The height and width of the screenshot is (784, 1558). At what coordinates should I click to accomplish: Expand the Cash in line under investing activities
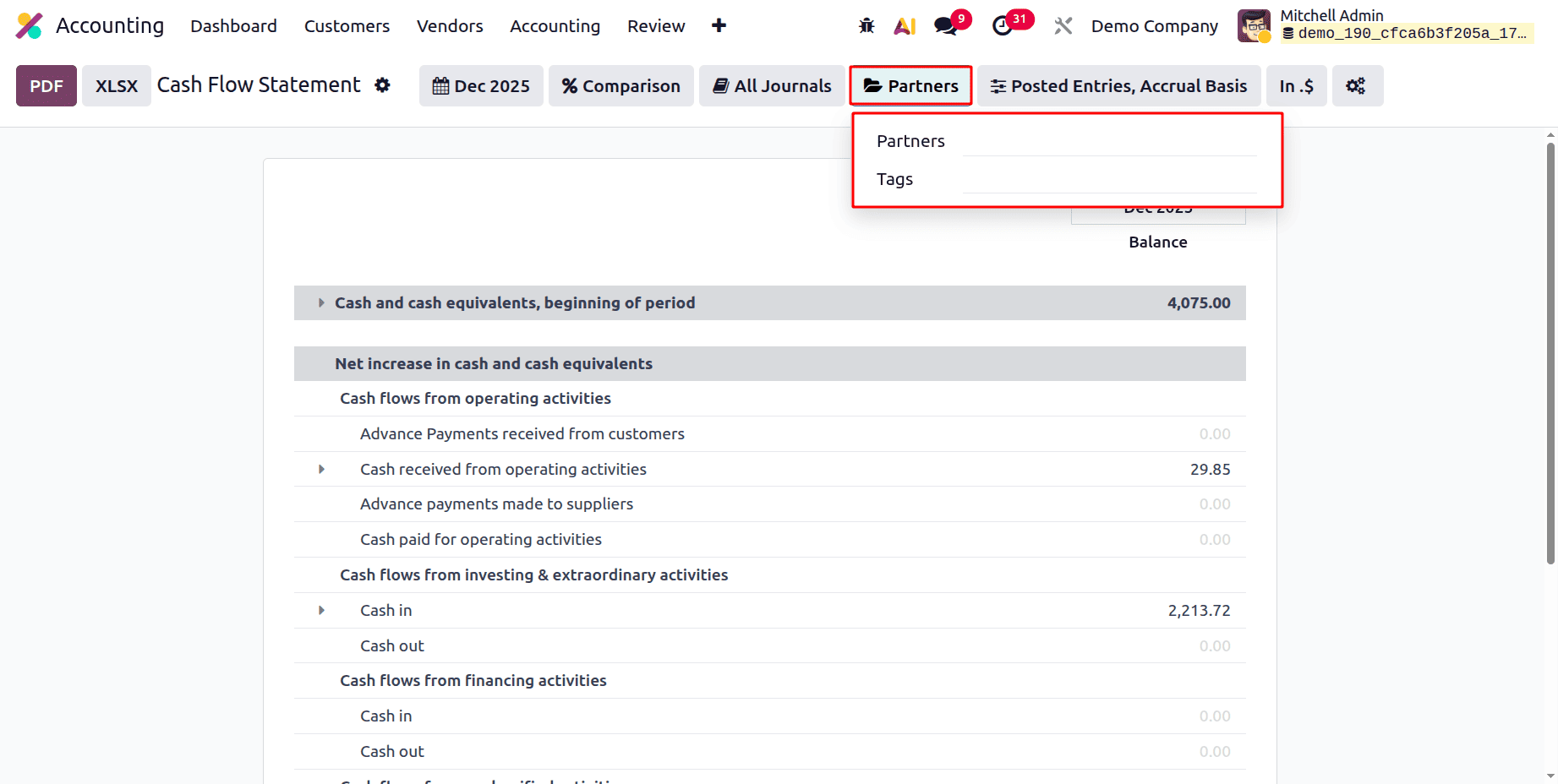(x=321, y=610)
